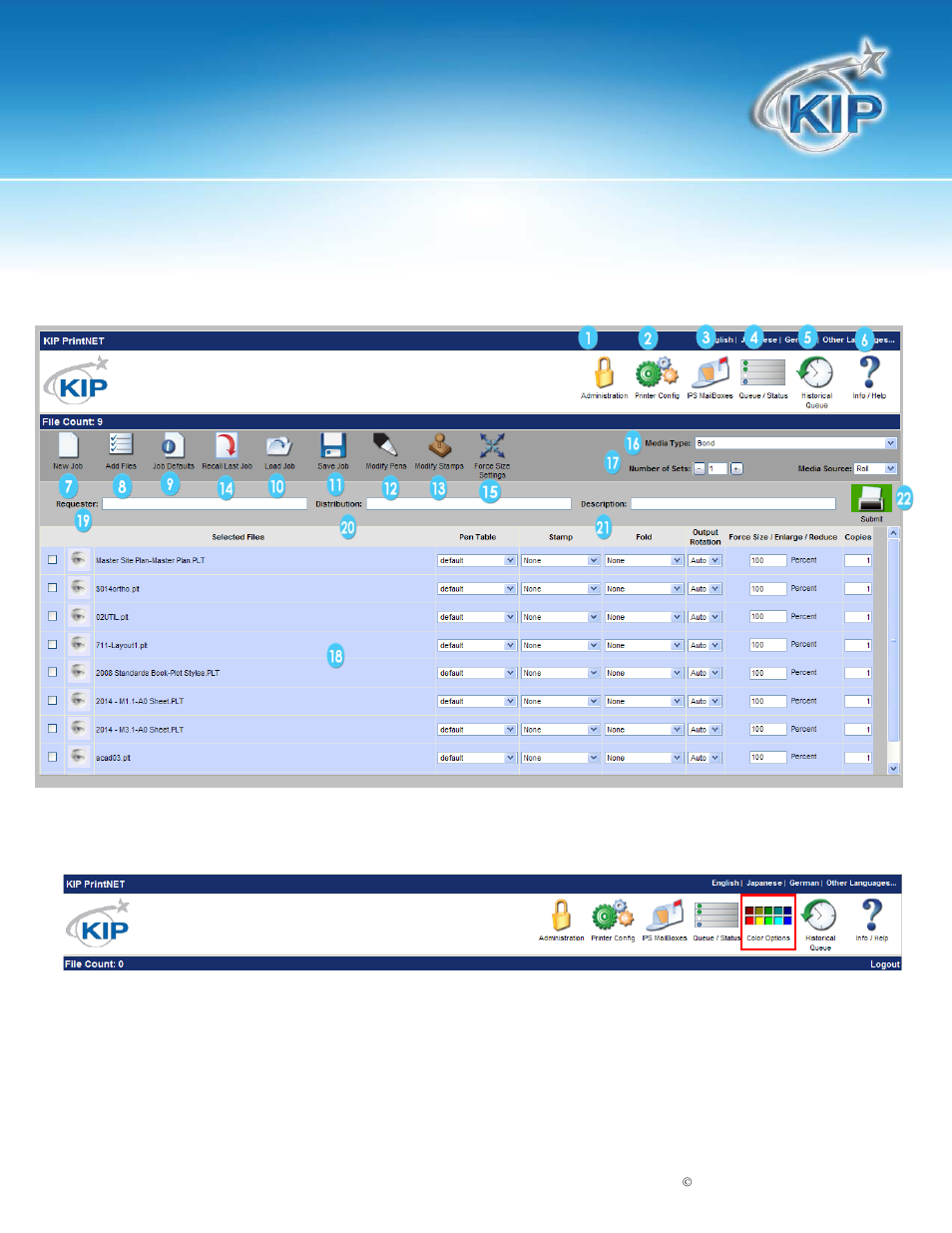Screen dimensions: 952x1233
Task: Click the Add Files icon
Action: [x=121, y=445]
